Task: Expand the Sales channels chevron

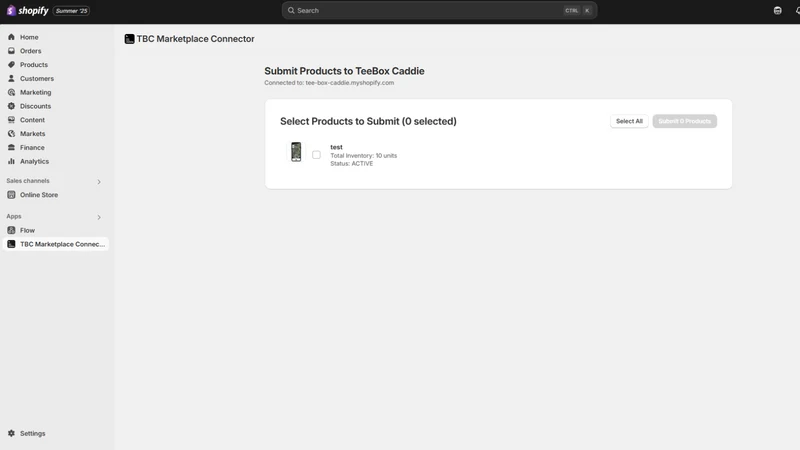Action: [99, 182]
